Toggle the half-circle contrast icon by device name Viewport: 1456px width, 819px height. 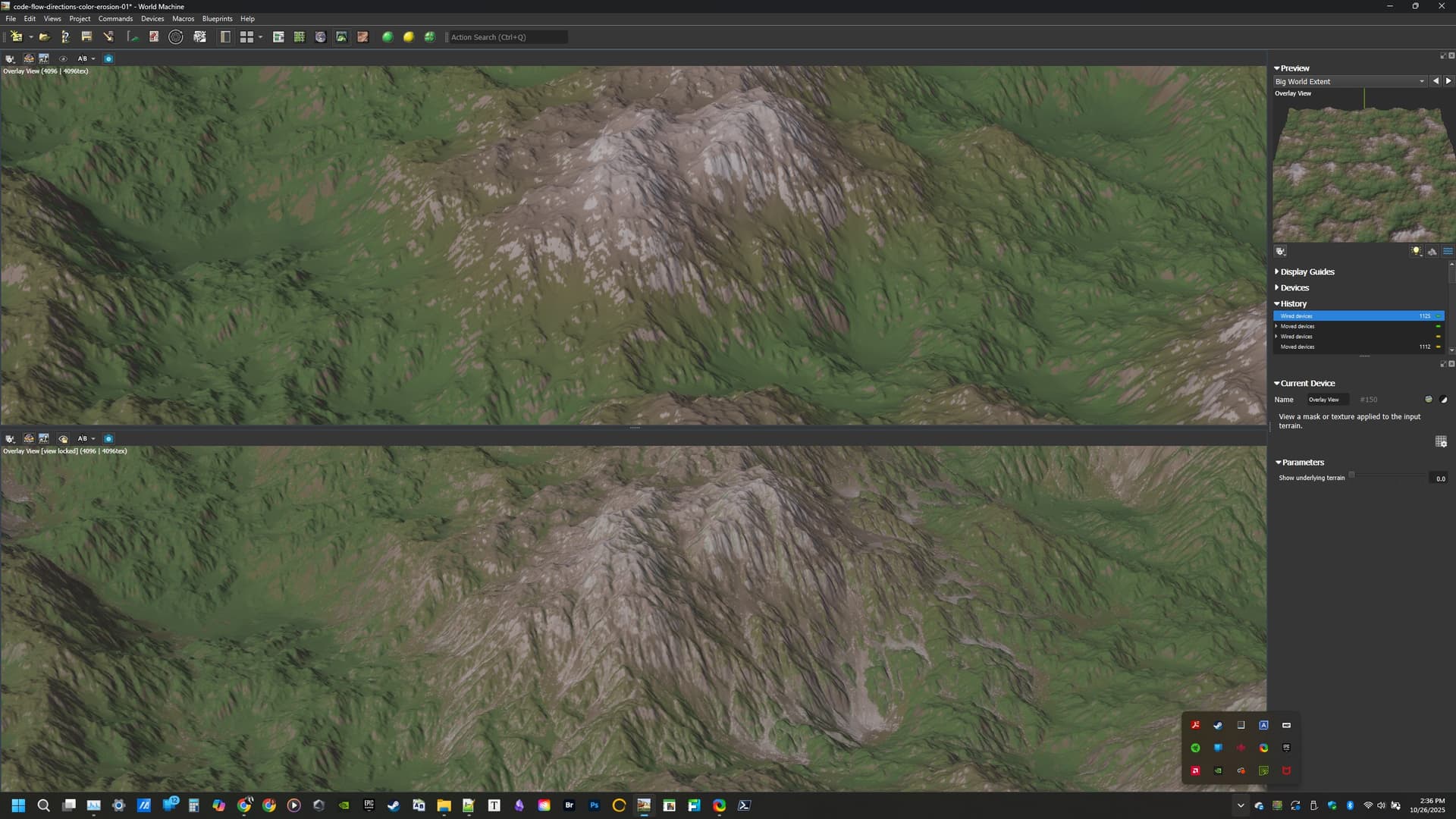pos(1443,400)
